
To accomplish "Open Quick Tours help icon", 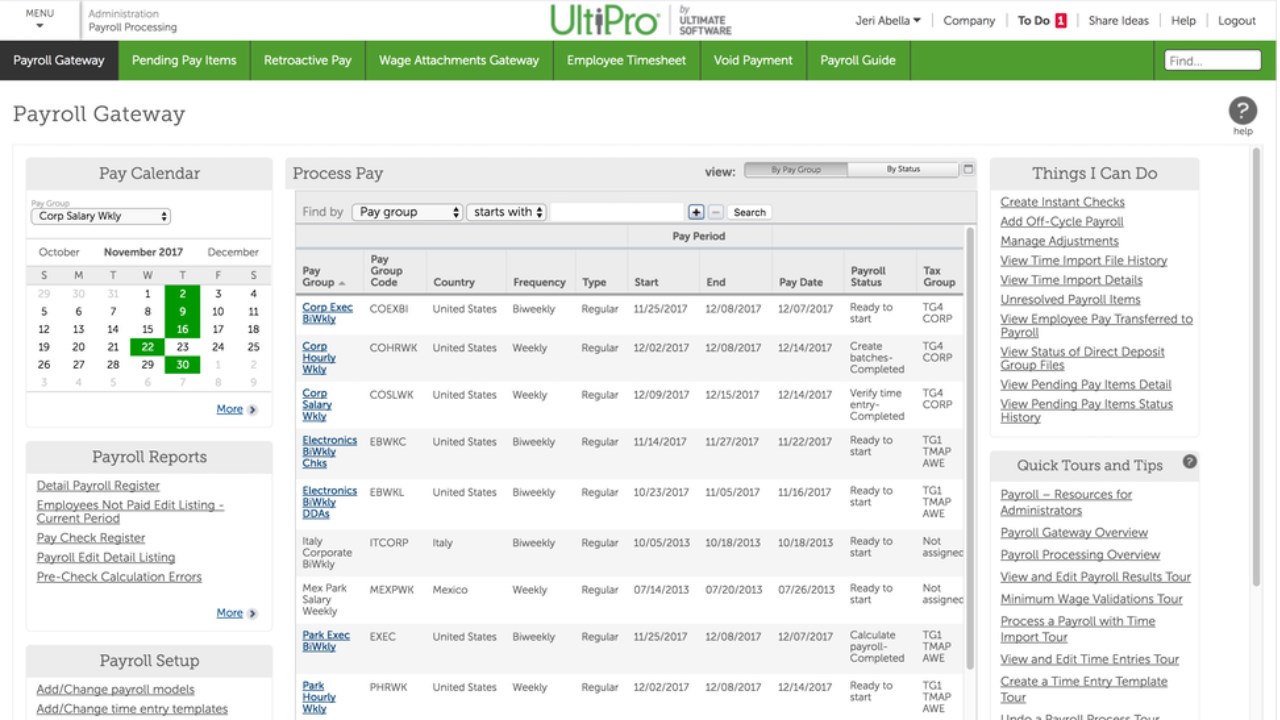I will 1189,462.
